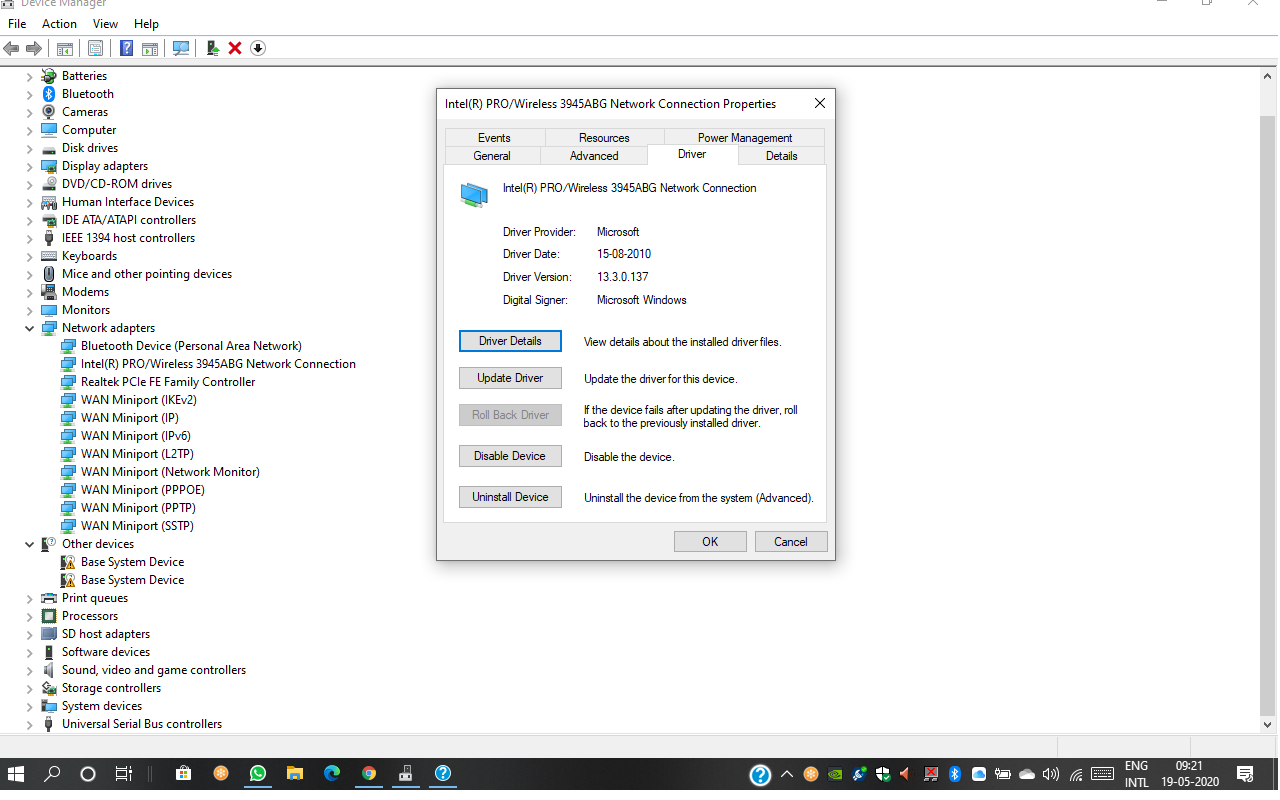
Task: Open Wi-Fi network tray icon
Action: pos(1076,774)
